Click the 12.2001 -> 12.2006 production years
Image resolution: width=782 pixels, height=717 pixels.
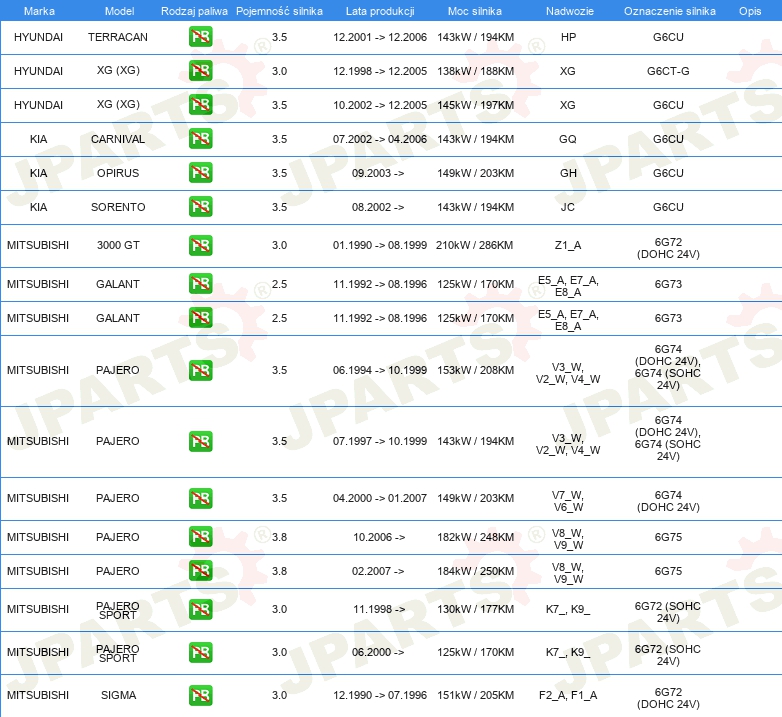click(x=380, y=37)
